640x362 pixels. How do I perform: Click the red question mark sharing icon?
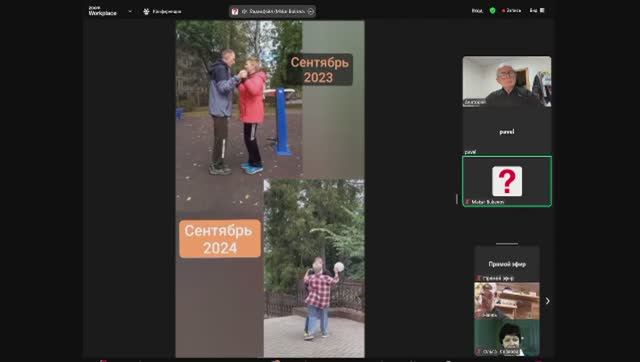(x=235, y=11)
